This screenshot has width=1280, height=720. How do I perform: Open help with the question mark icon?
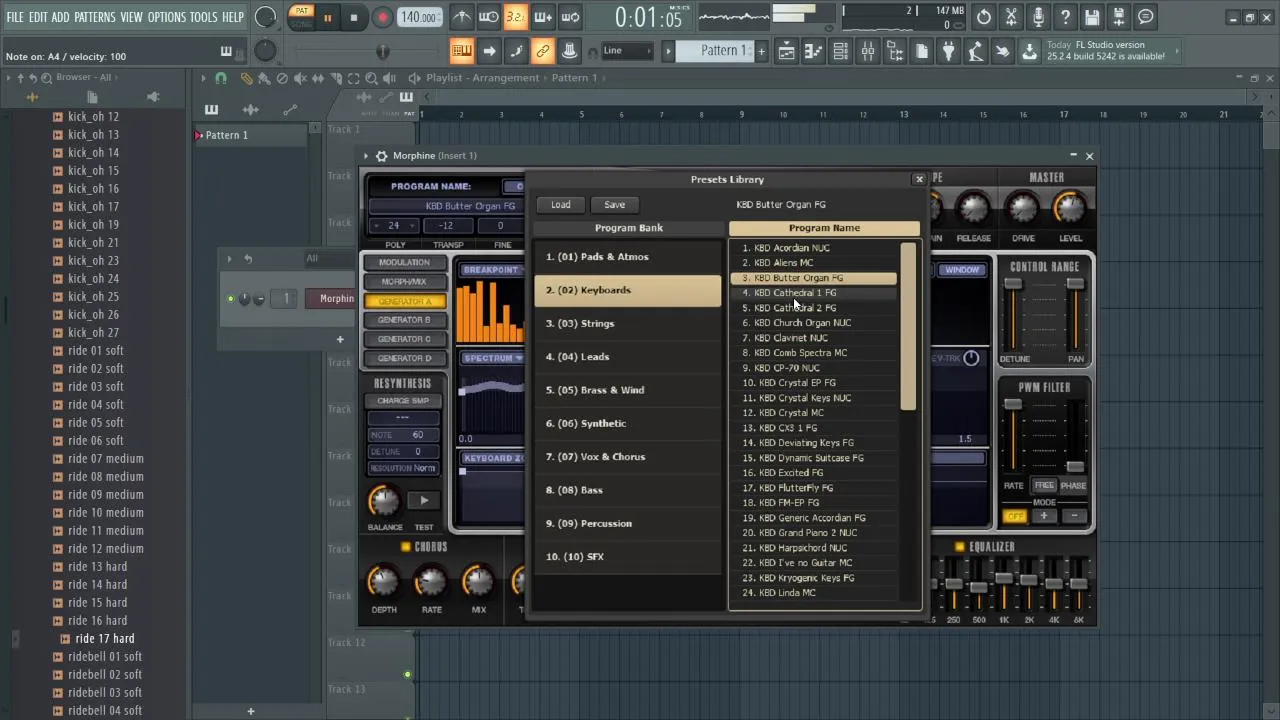[x=1065, y=17]
